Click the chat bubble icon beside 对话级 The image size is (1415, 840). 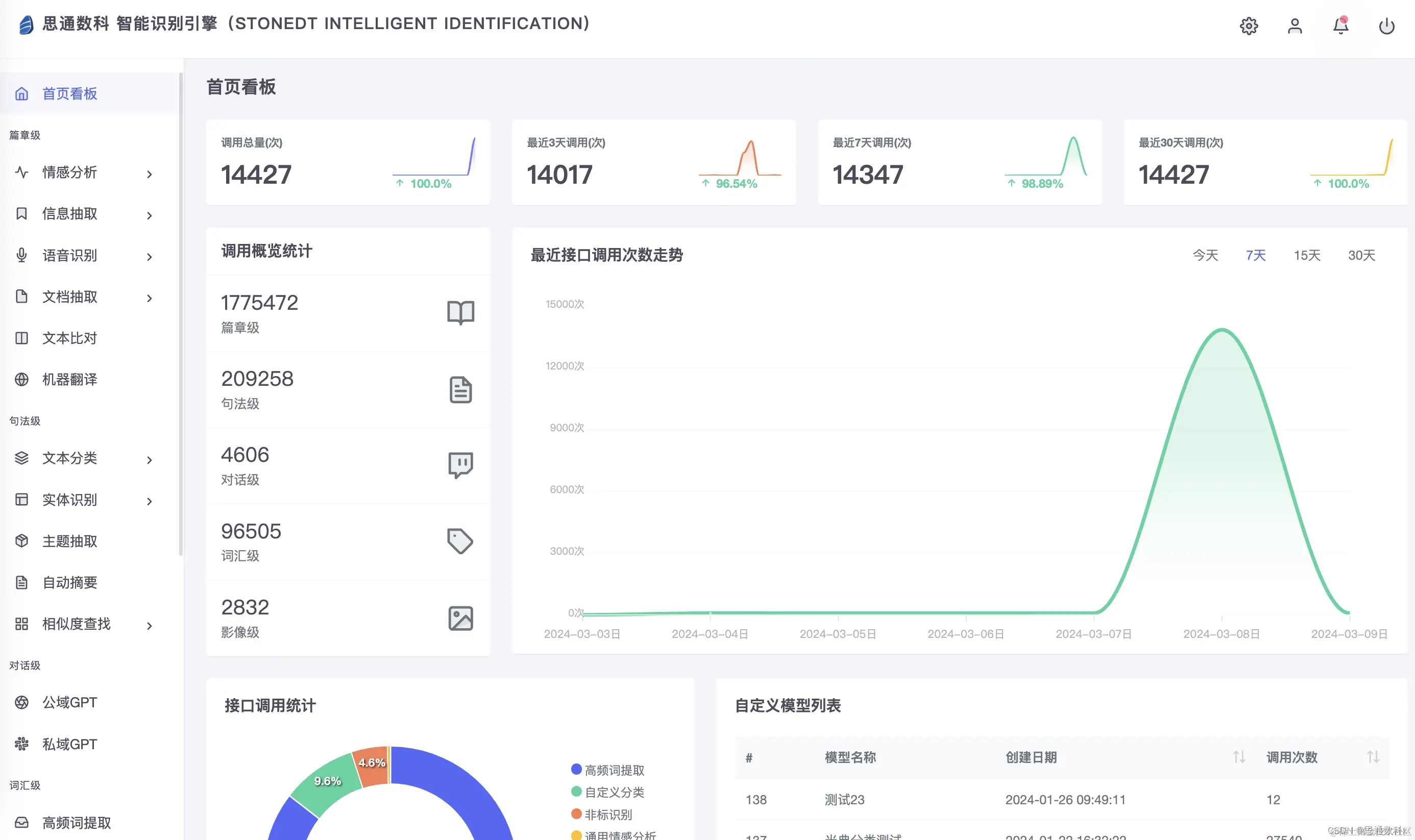coord(460,465)
